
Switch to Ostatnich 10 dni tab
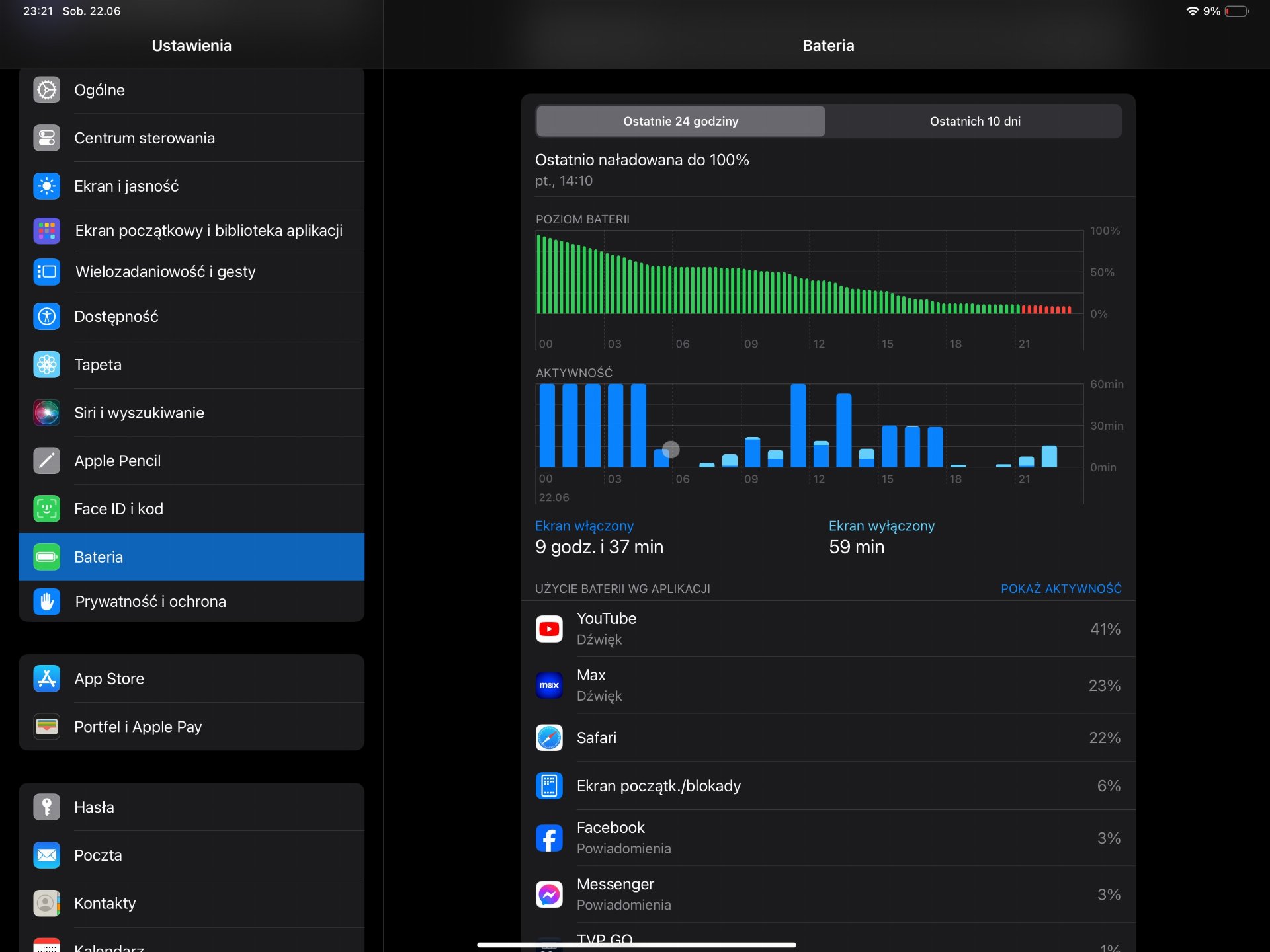[975, 122]
